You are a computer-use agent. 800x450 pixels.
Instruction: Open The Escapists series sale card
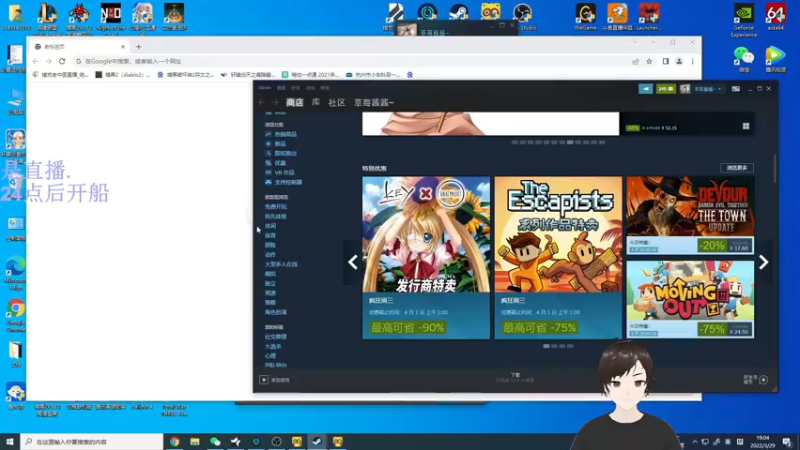(558, 258)
